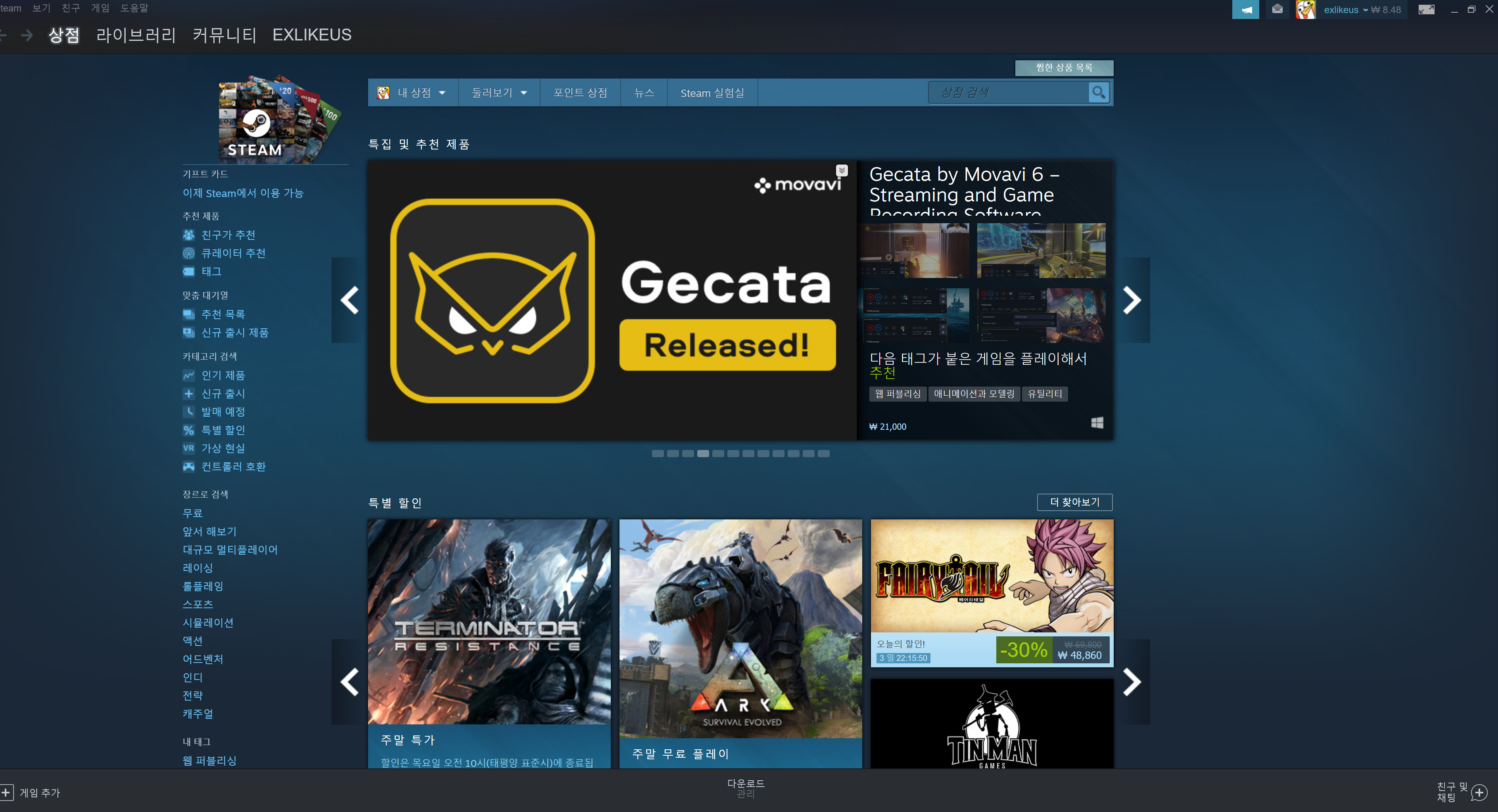
Task: Click the VR 가상 현실 icon
Action: click(x=188, y=448)
